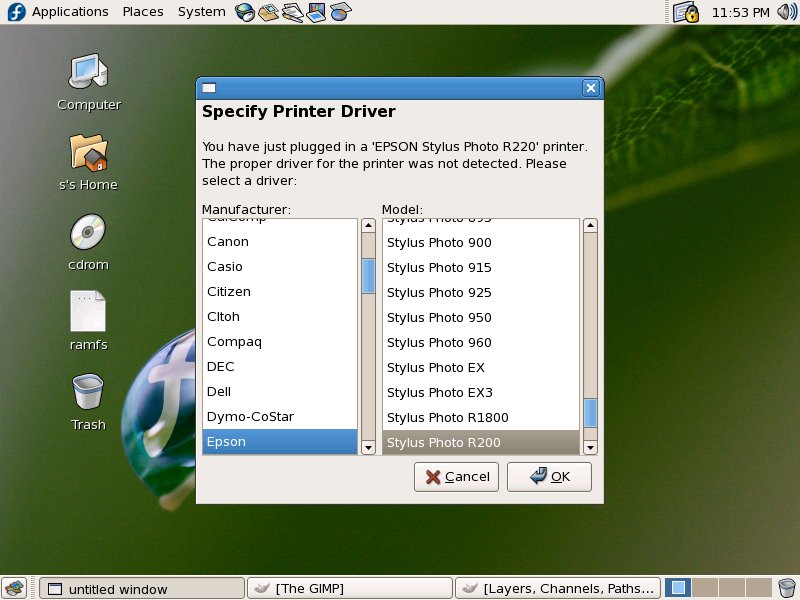Launch the email client envelope icon
Screen dimensions: 800x600
pos(268,12)
